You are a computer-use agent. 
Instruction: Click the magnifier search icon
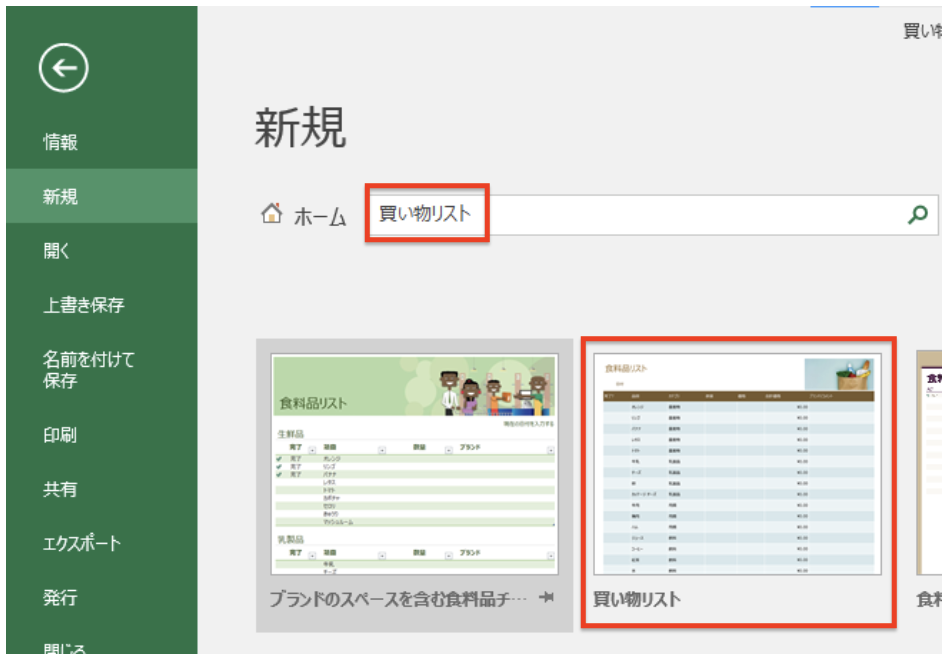(x=917, y=214)
